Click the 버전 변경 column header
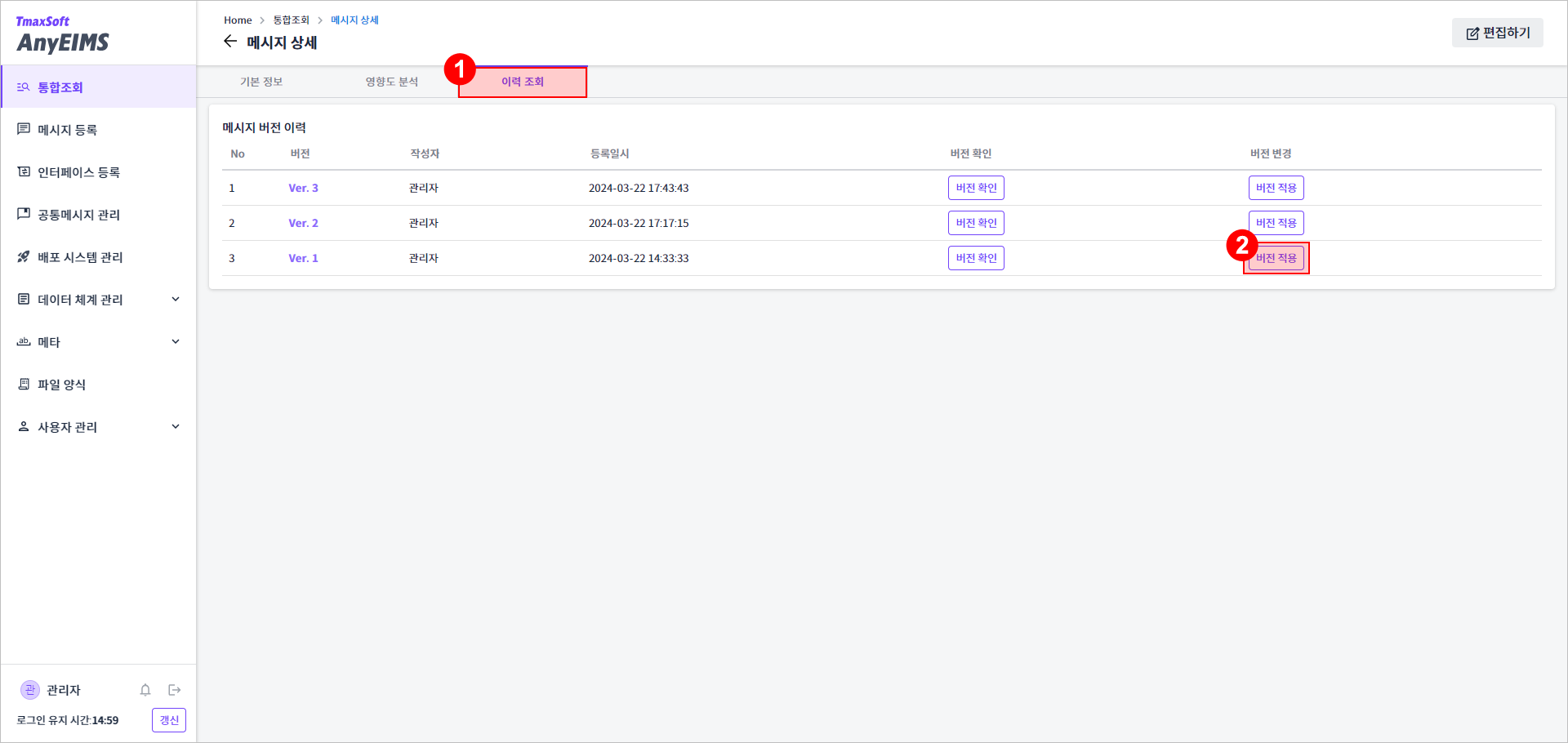The width and height of the screenshot is (1568, 743). tap(1271, 153)
